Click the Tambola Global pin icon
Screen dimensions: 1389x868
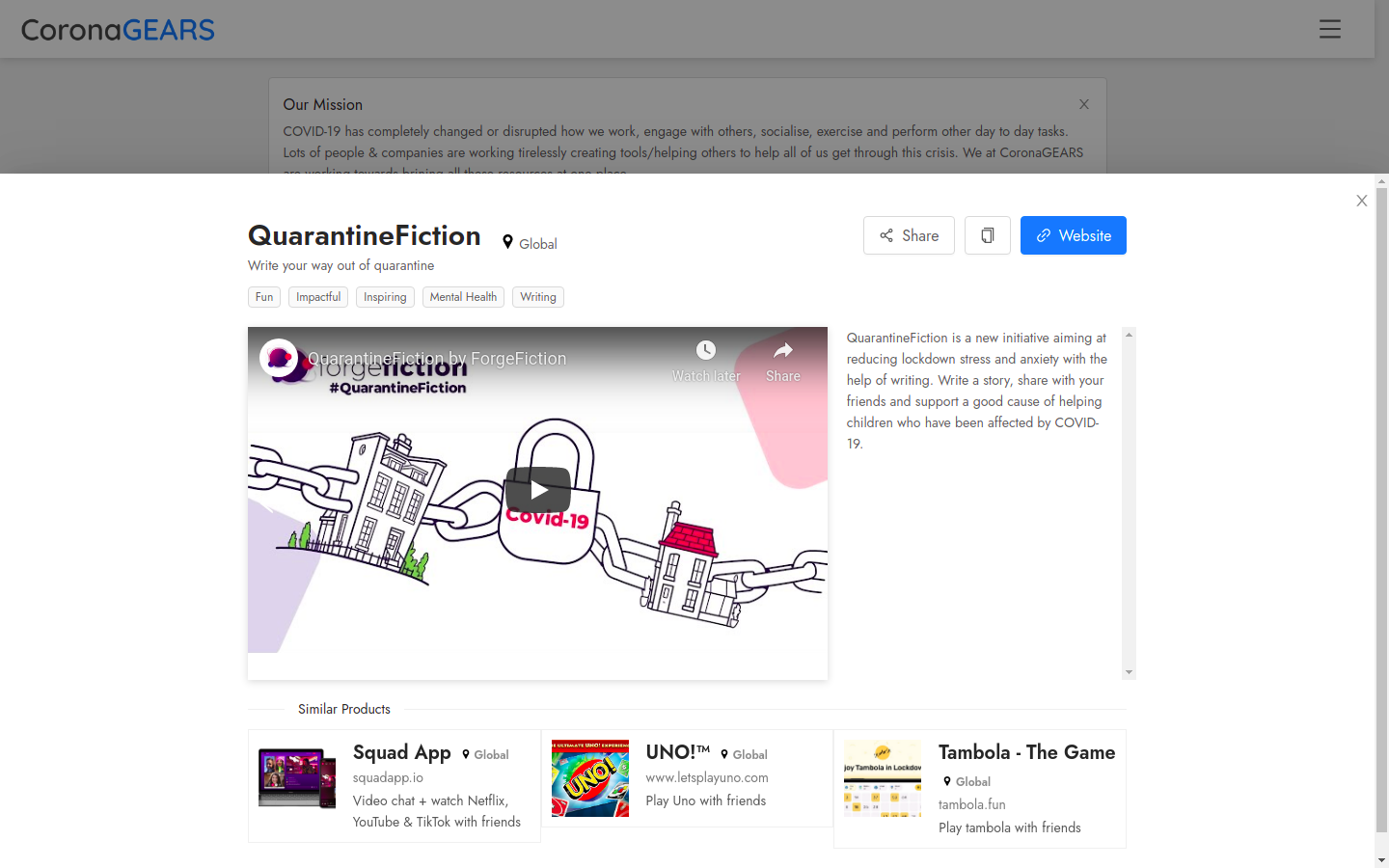pos(947,781)
